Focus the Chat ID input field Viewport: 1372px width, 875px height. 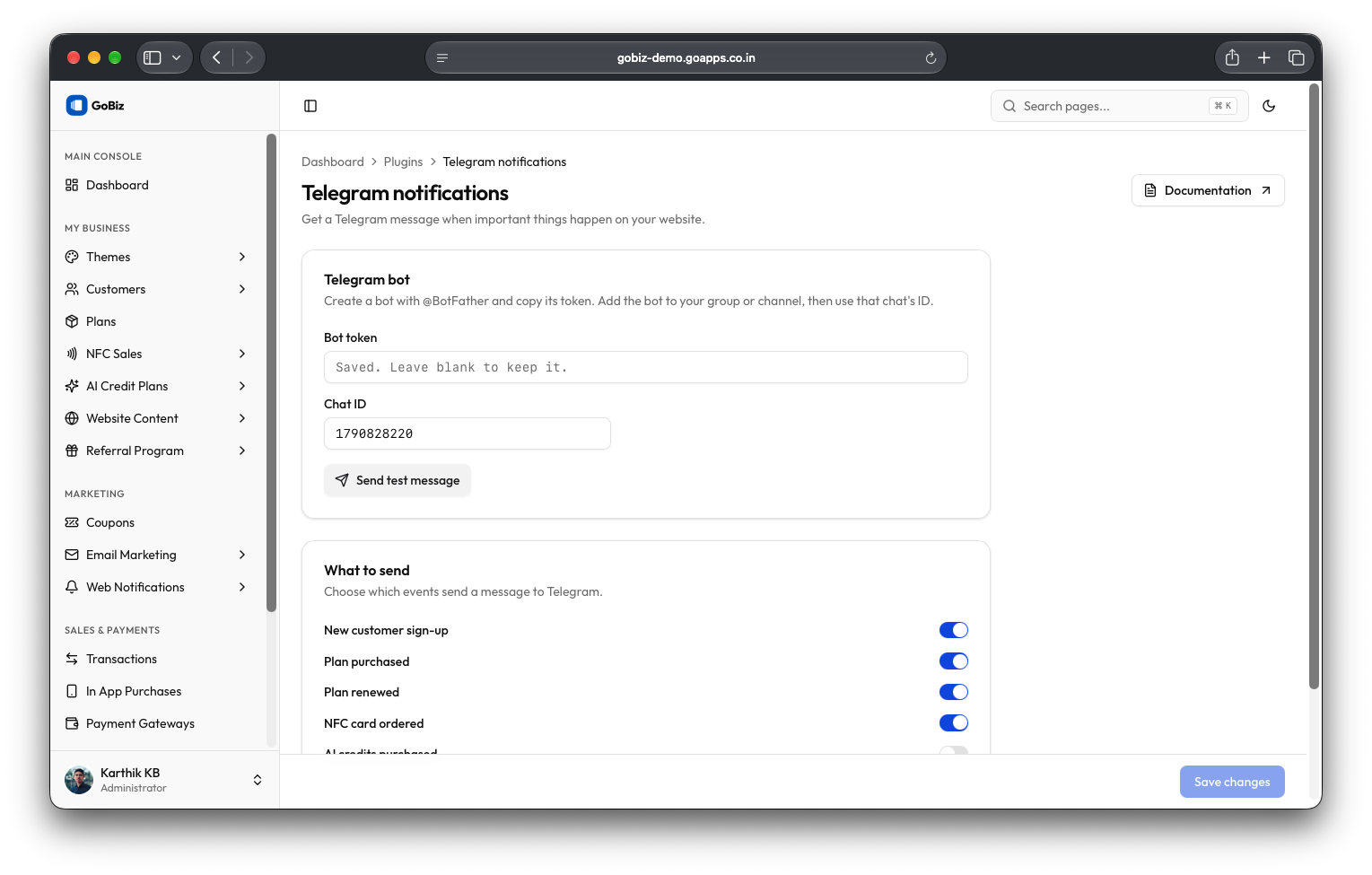pyautogui.click(x=468, y=433)
